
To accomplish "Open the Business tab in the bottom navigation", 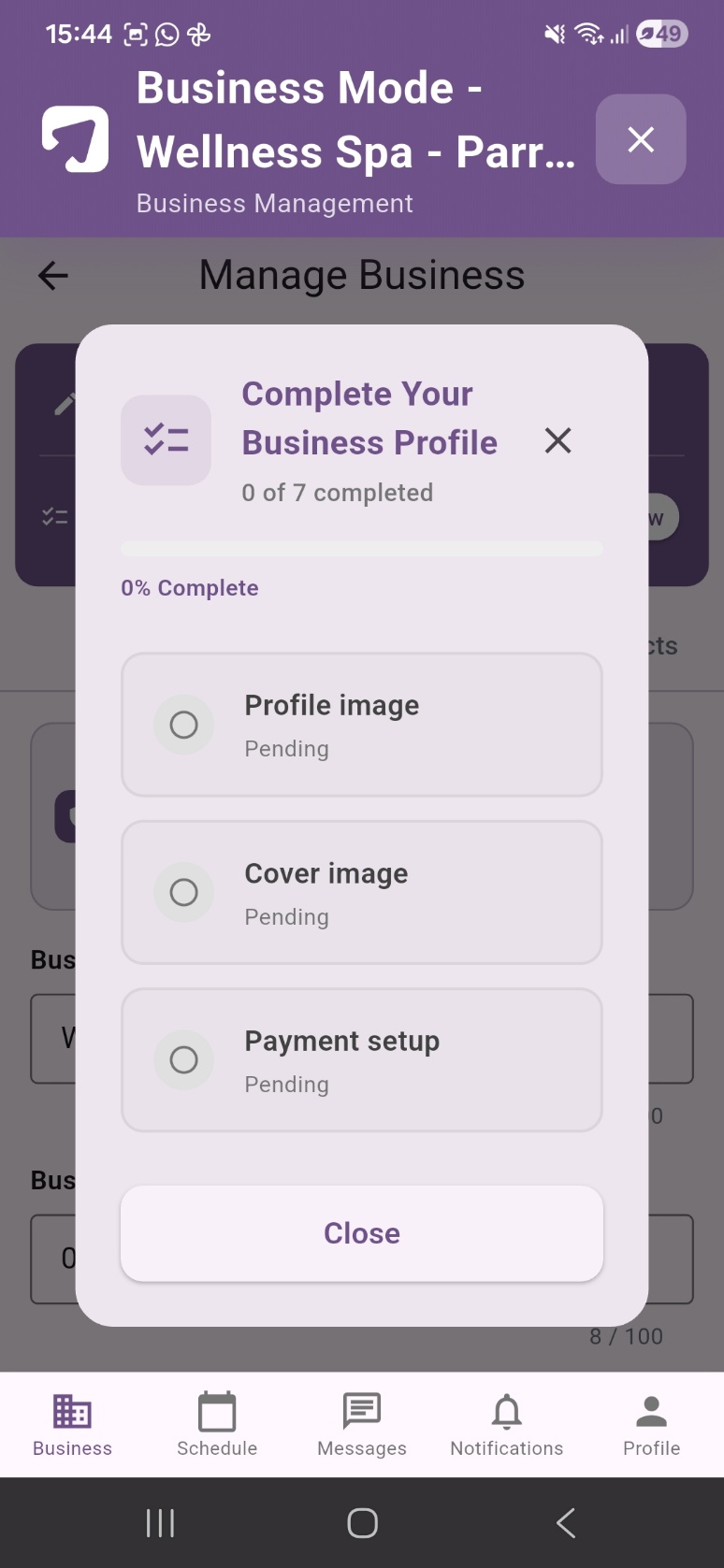I will click(x=72, y=1425).
